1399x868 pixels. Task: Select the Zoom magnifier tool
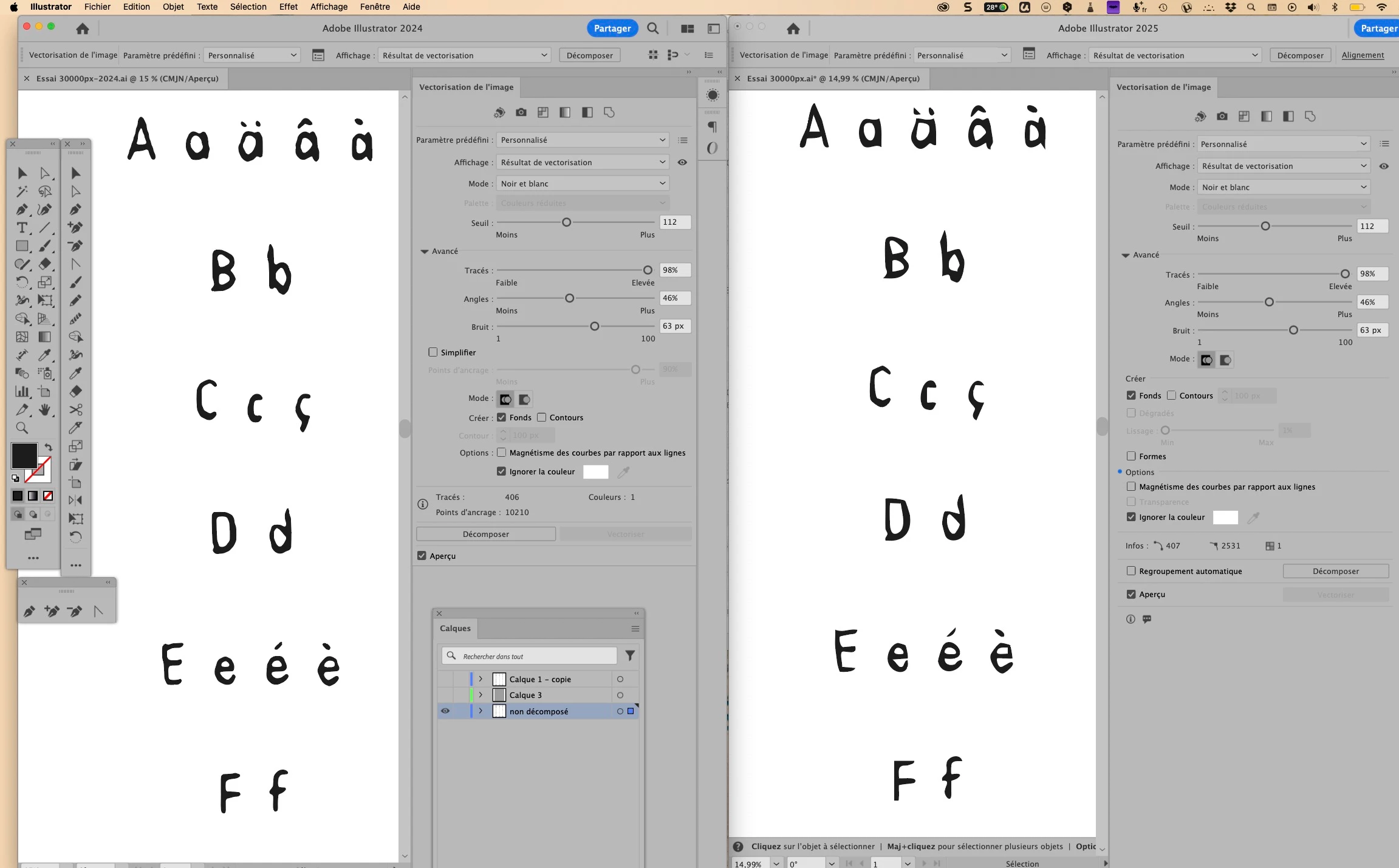click(x=22, y=428)
